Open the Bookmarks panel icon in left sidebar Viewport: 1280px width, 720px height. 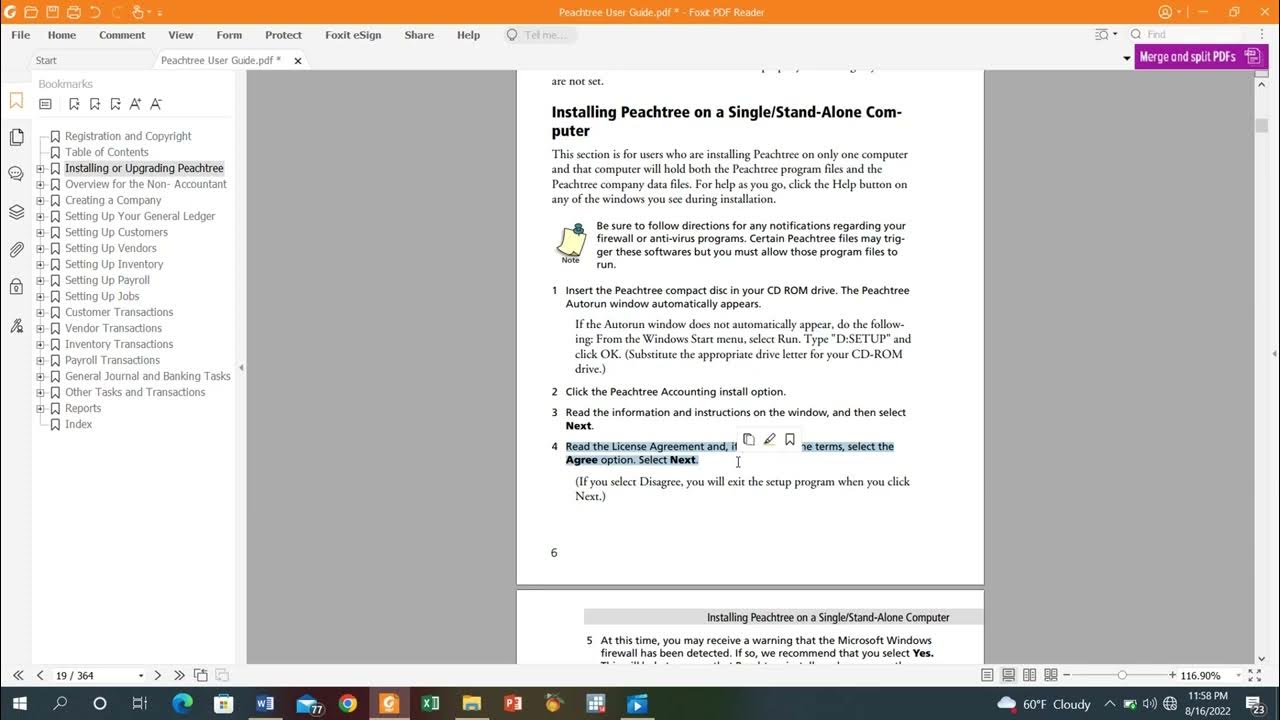coord(16,101)
